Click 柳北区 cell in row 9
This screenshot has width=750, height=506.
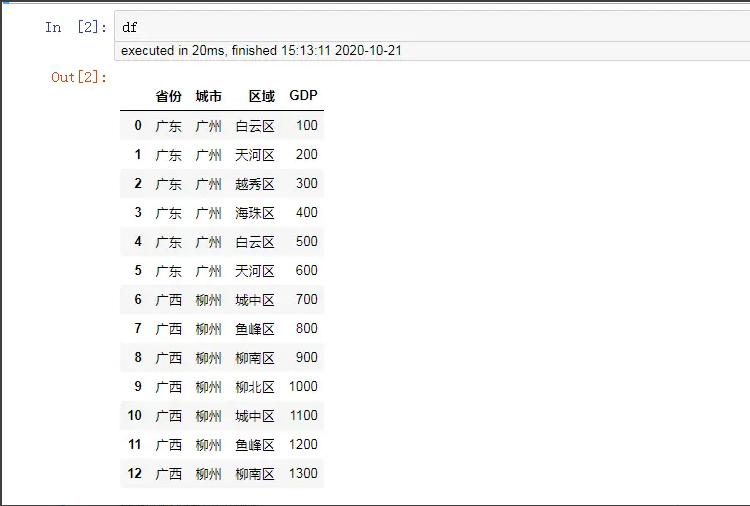pos(255,387)
